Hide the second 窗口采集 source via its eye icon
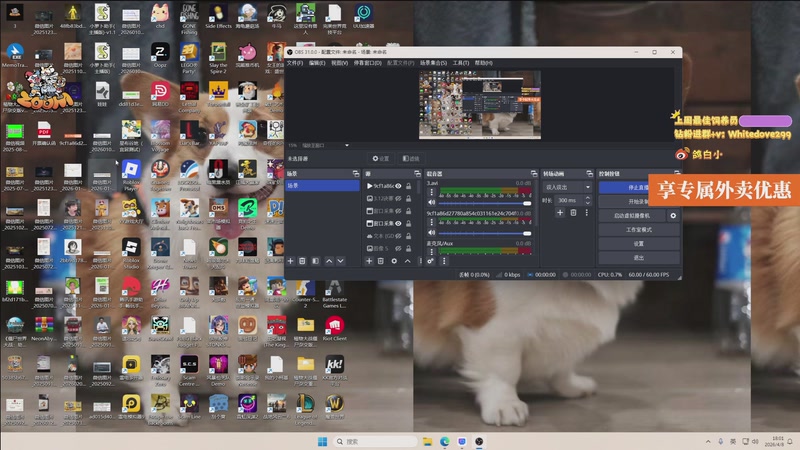The image size is (800, 450). 398,223
